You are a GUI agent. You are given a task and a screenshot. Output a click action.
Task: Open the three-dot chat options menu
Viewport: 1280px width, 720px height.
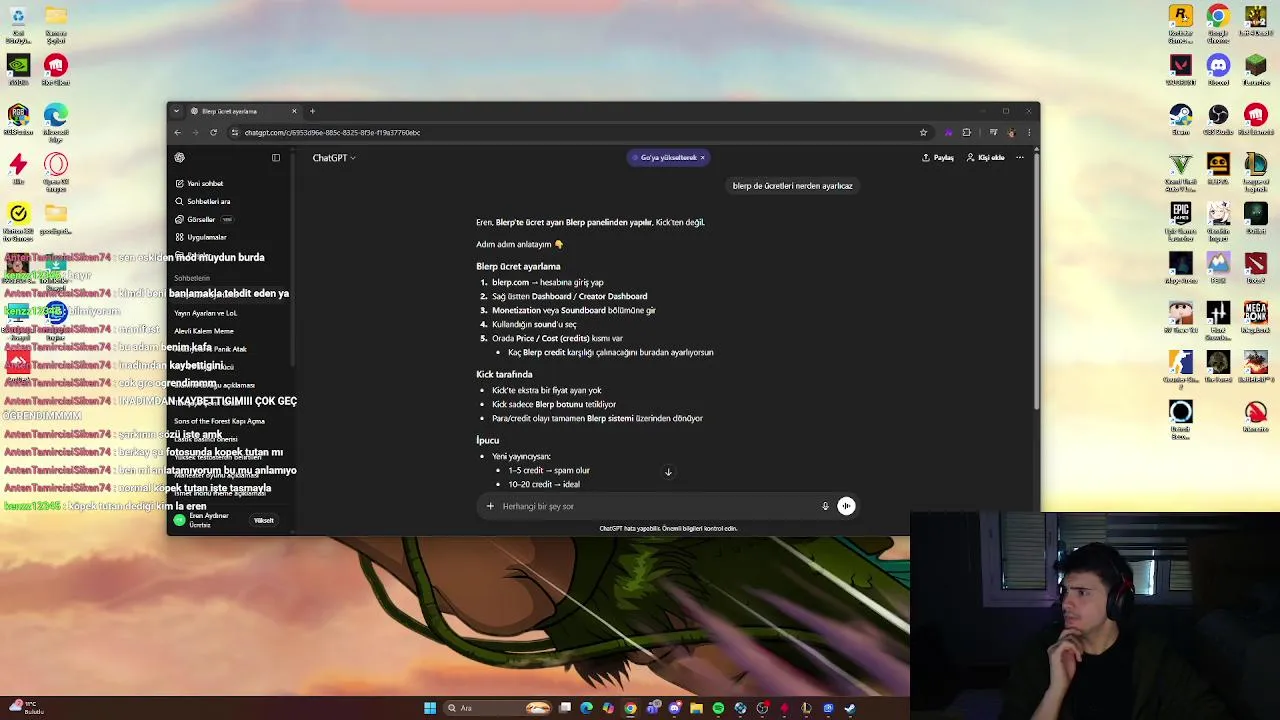[x=1020, y=157]
